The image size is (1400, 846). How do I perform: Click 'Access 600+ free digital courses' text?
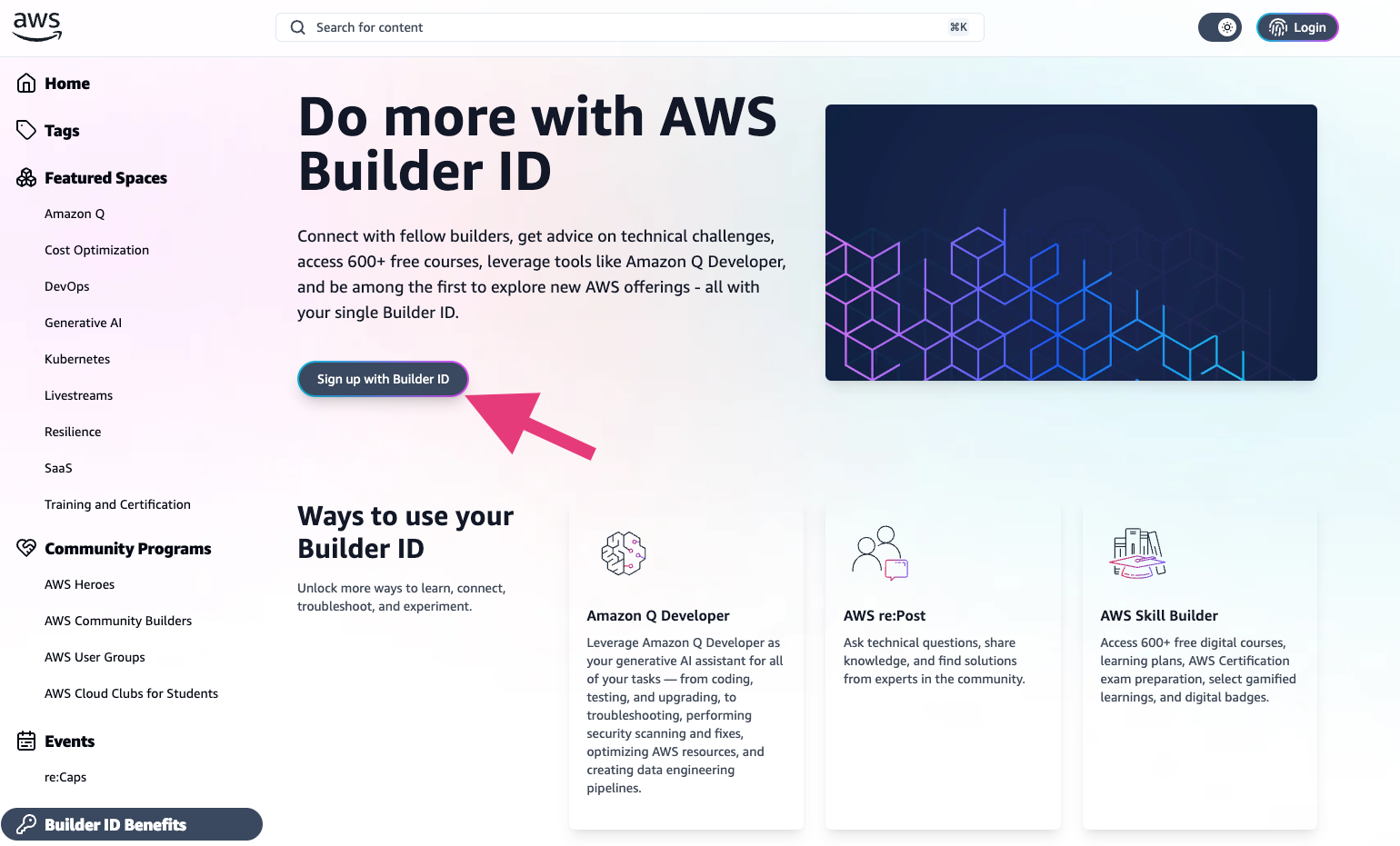pos(1198,670)
